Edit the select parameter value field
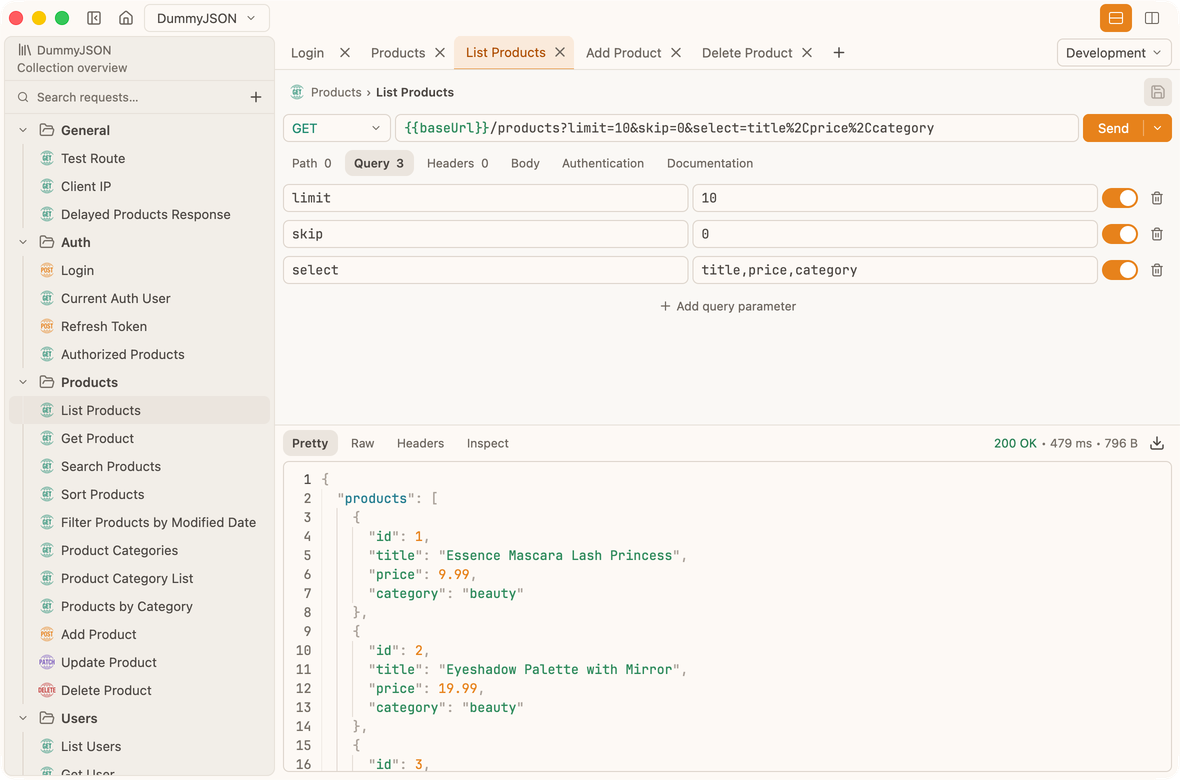The height and width of the screenshot is (780, 1180). point(895,270)
